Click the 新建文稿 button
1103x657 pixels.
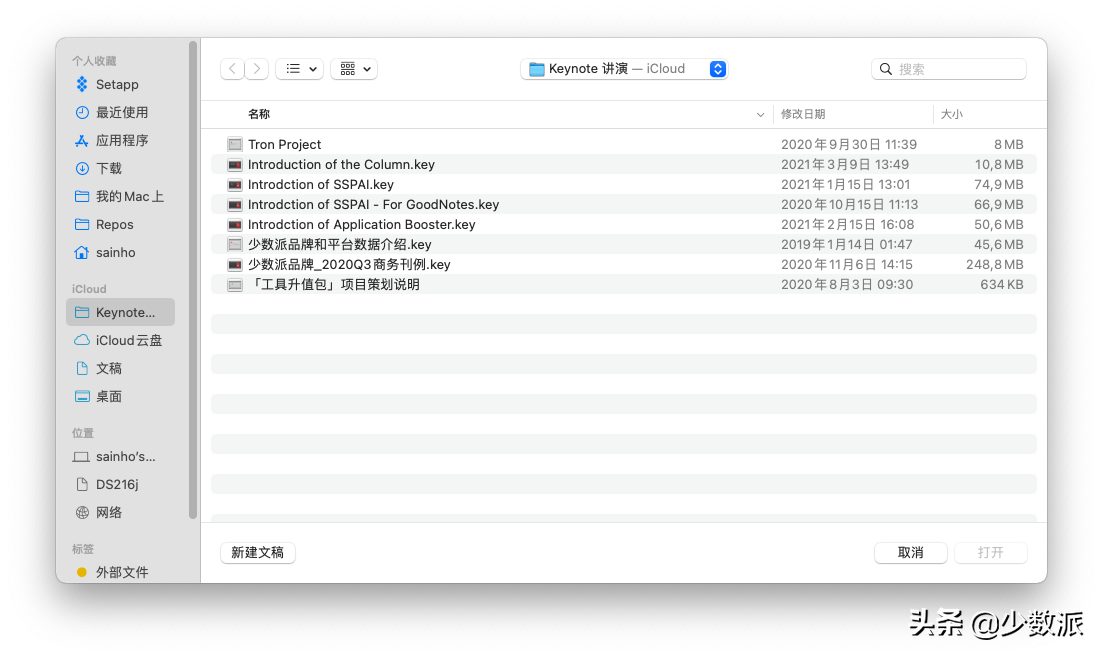(x=257, y=553)
